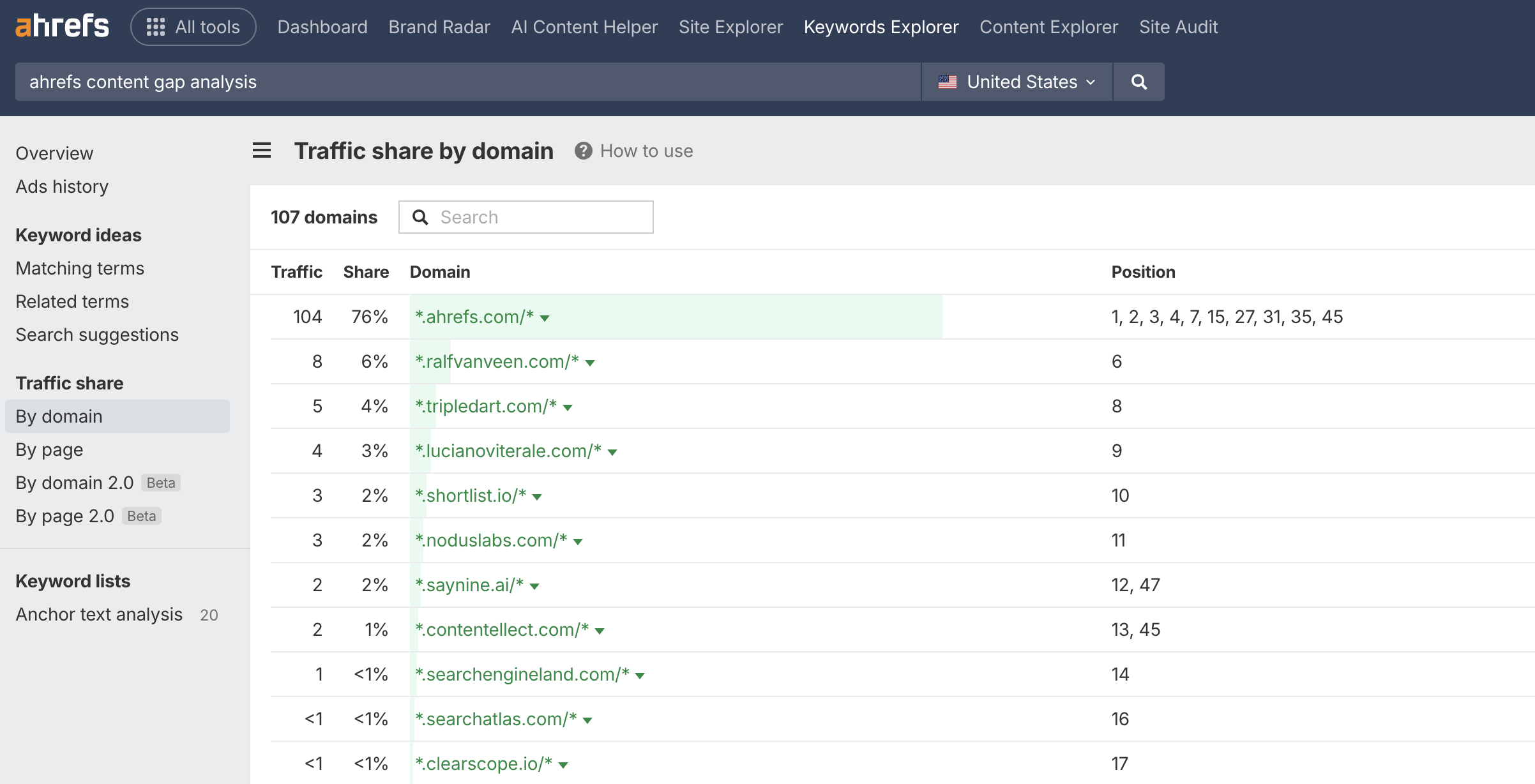Image resolution: width=1535 pixels, height=784 pixels.
Task: Click the traffic value 104
Action: [x=307, y=317]
